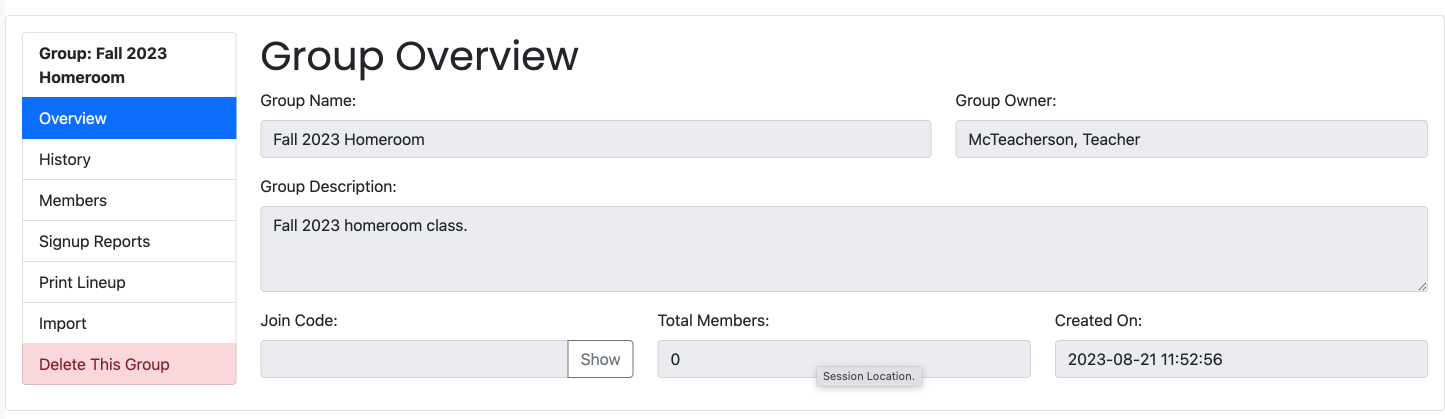Viewport: 1445px width, 419px height.
Task: Click the Group Description label
Action: [x=328, y=186]
